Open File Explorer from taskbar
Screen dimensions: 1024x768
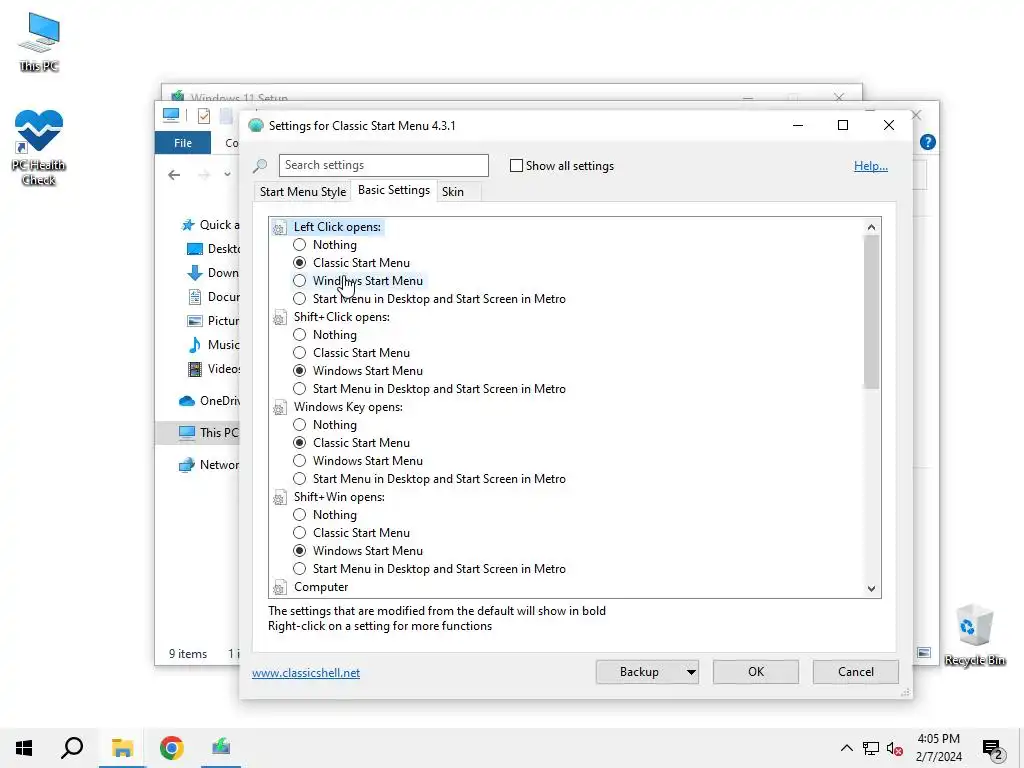click(x=122, y=748)
